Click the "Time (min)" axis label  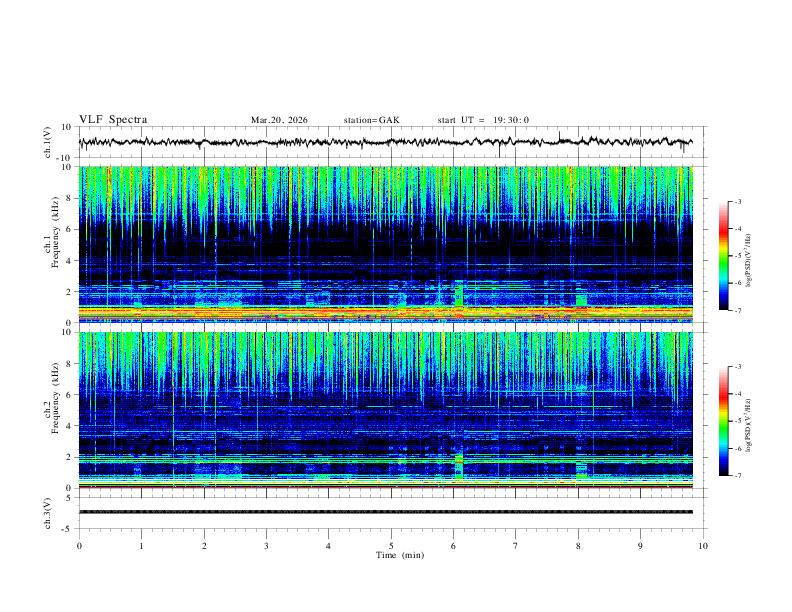click(400, 555)
